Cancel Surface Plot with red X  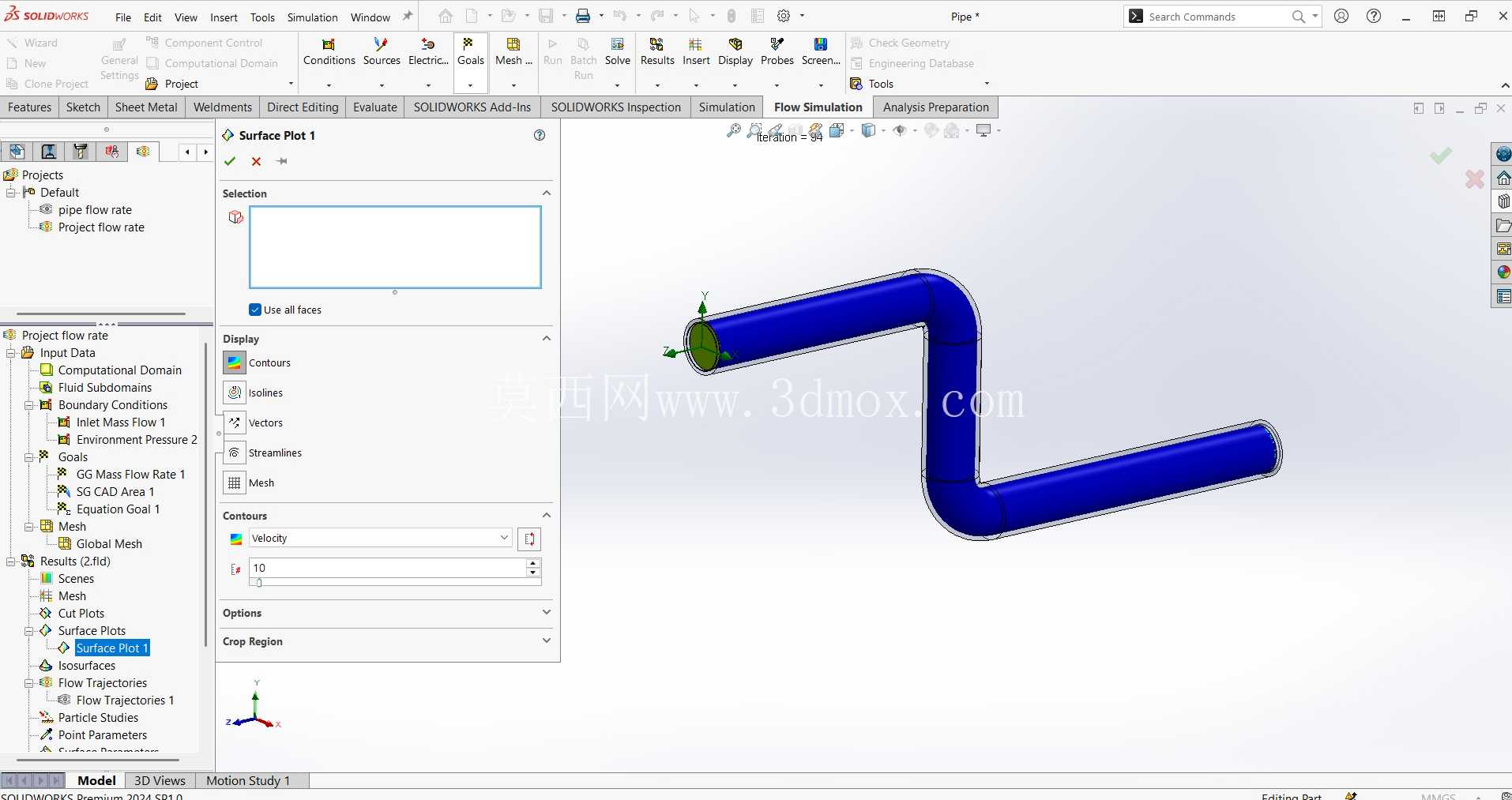(x=256, y=161)
